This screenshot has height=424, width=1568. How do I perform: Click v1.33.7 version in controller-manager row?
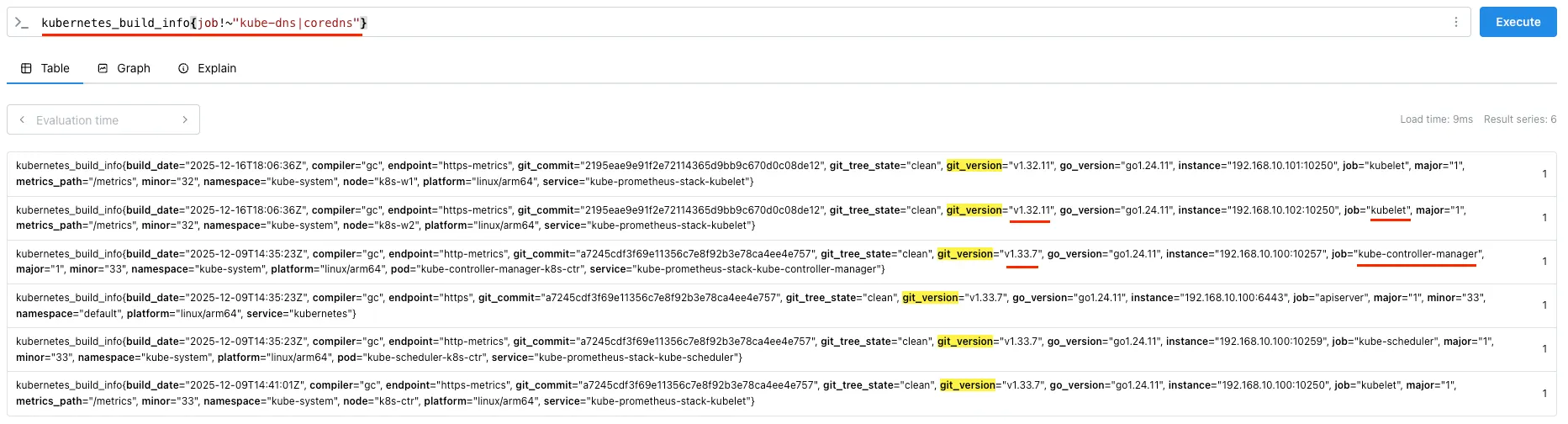1022,254
